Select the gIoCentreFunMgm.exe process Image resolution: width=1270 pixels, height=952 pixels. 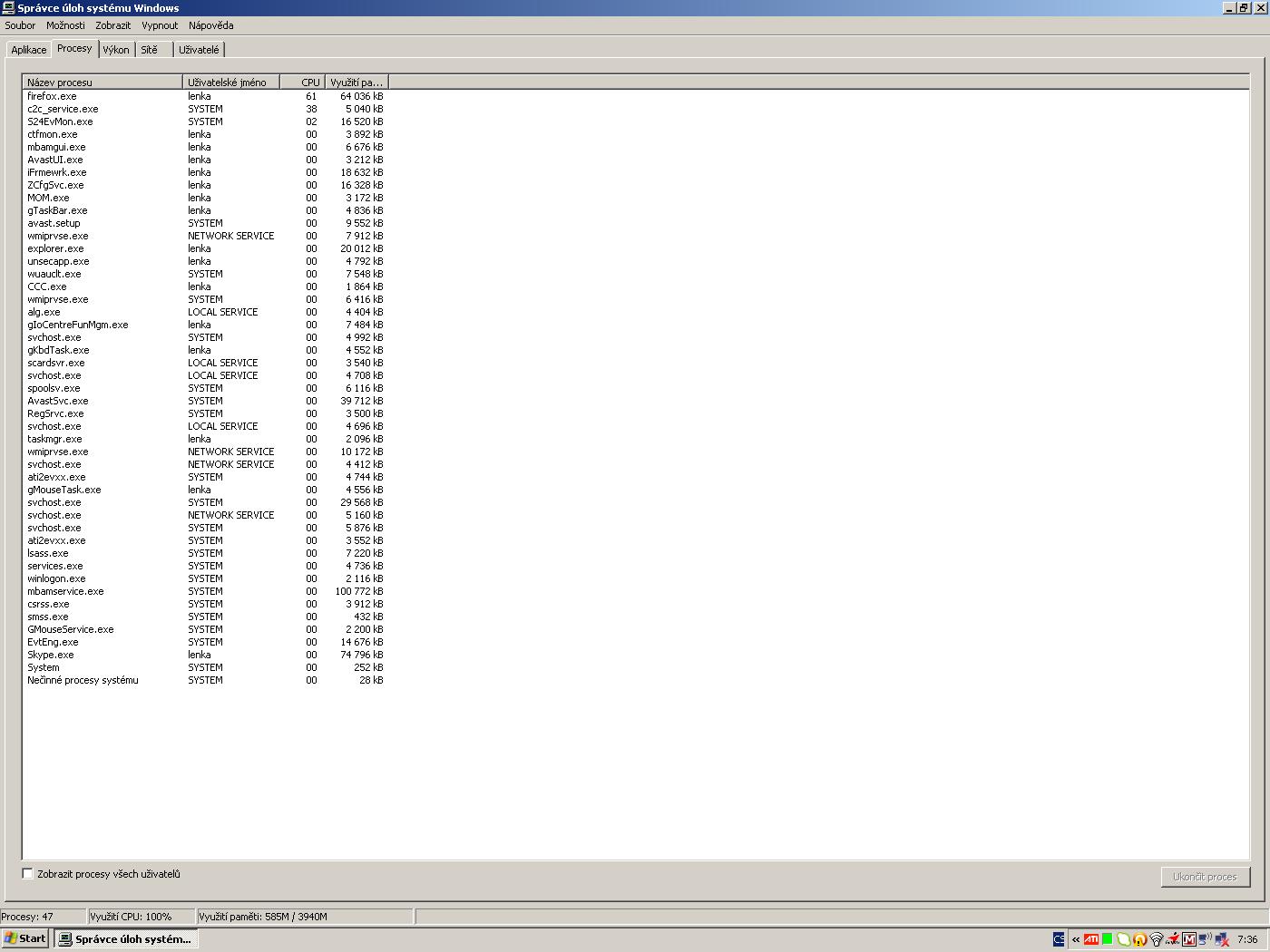click(205, 325)
